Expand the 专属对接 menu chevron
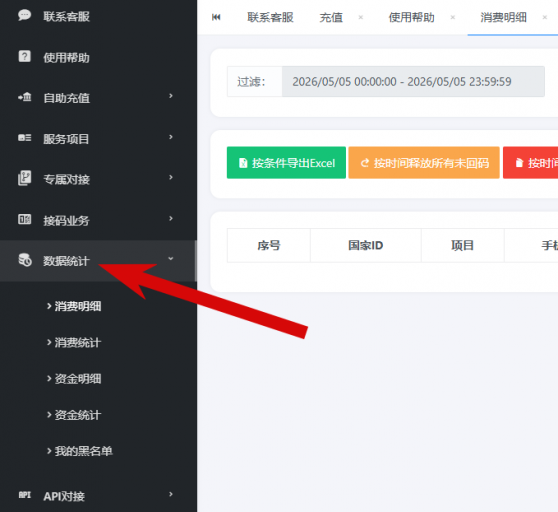Image resolution: width=558 pixels, height=512 pixels. (x=171, y=177)
